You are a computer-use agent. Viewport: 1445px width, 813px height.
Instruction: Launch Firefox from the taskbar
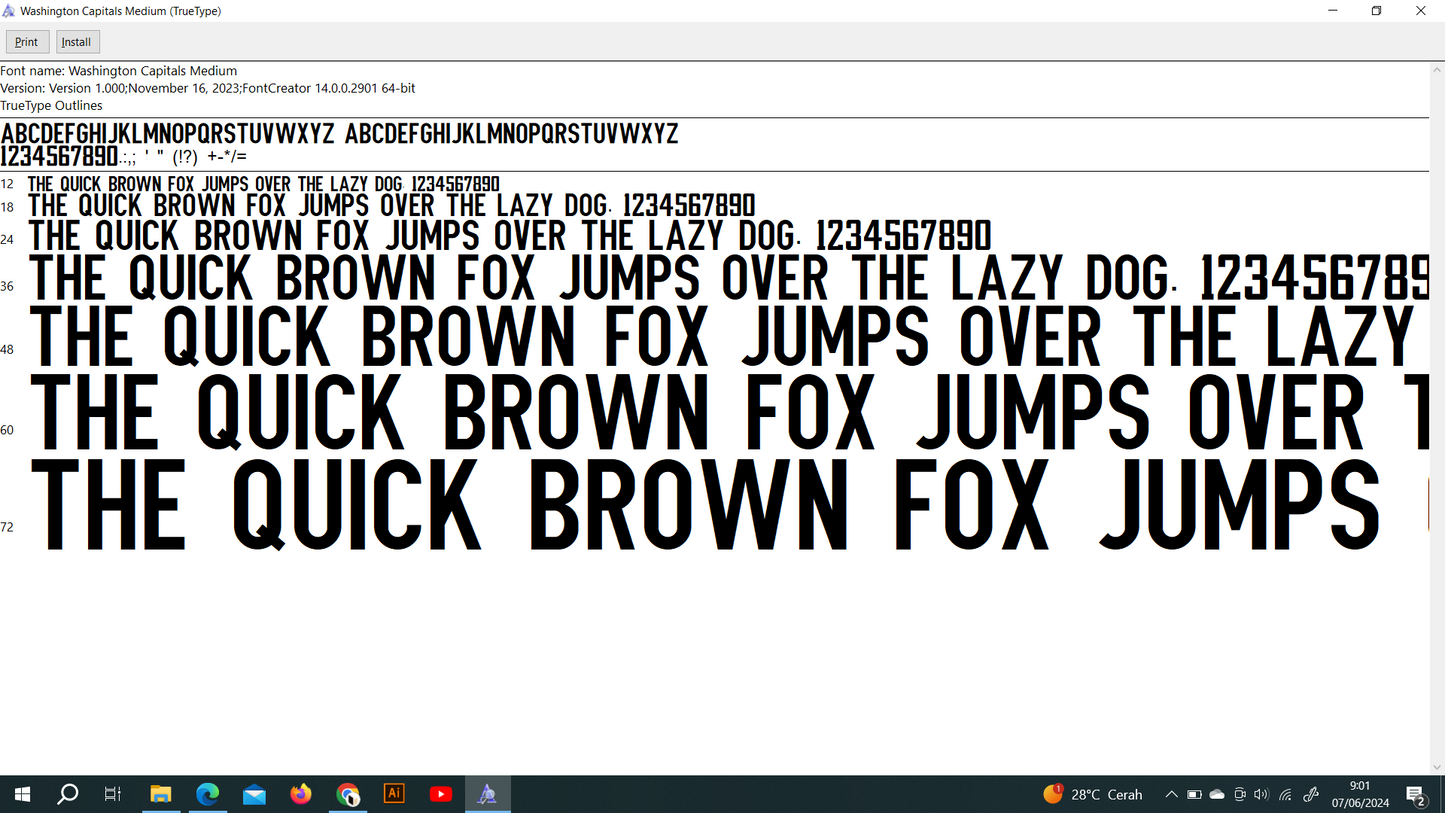point(301,794)
